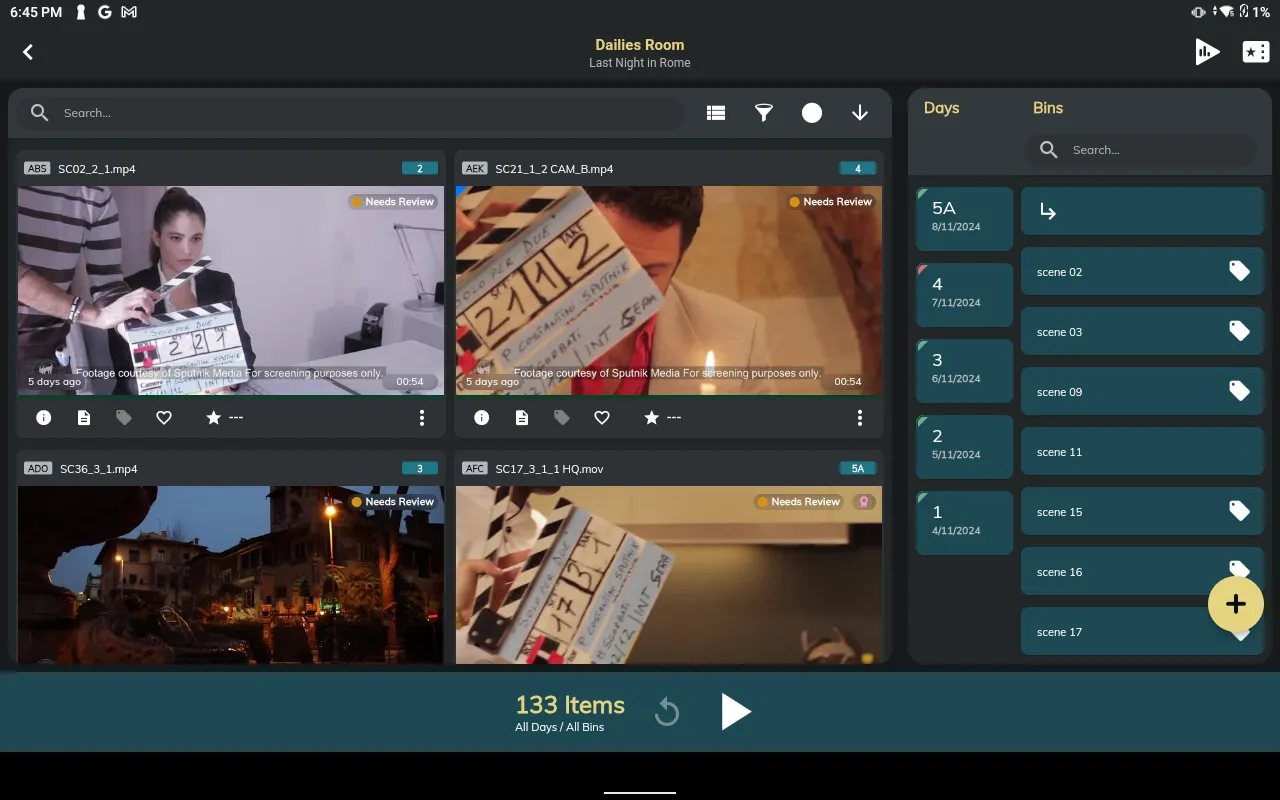Viewport: 1280px width, 800px height.
Task: Open notes document for SC02_2_1.mp4
Action: (x=84, y=418)
